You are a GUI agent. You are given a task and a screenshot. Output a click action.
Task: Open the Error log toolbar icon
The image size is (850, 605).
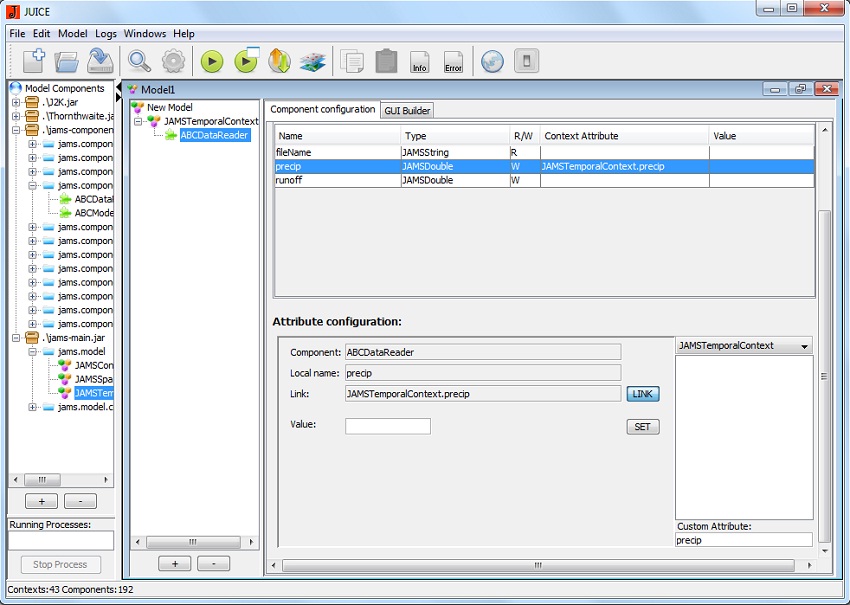(x=453, y=62)
